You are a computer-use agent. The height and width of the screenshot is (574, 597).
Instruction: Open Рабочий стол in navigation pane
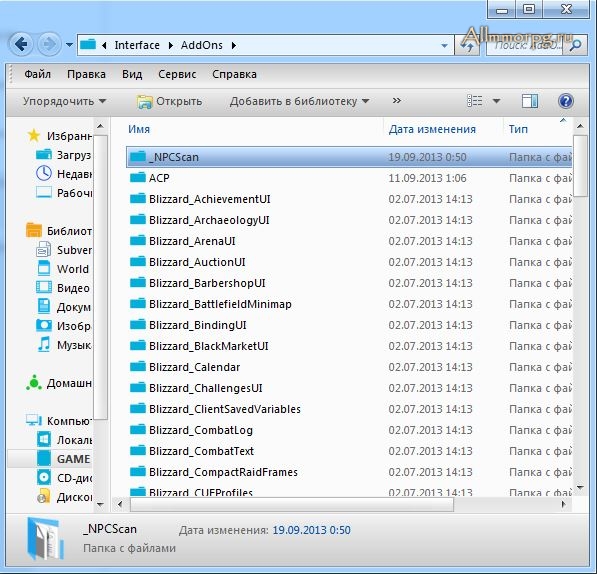64,193
